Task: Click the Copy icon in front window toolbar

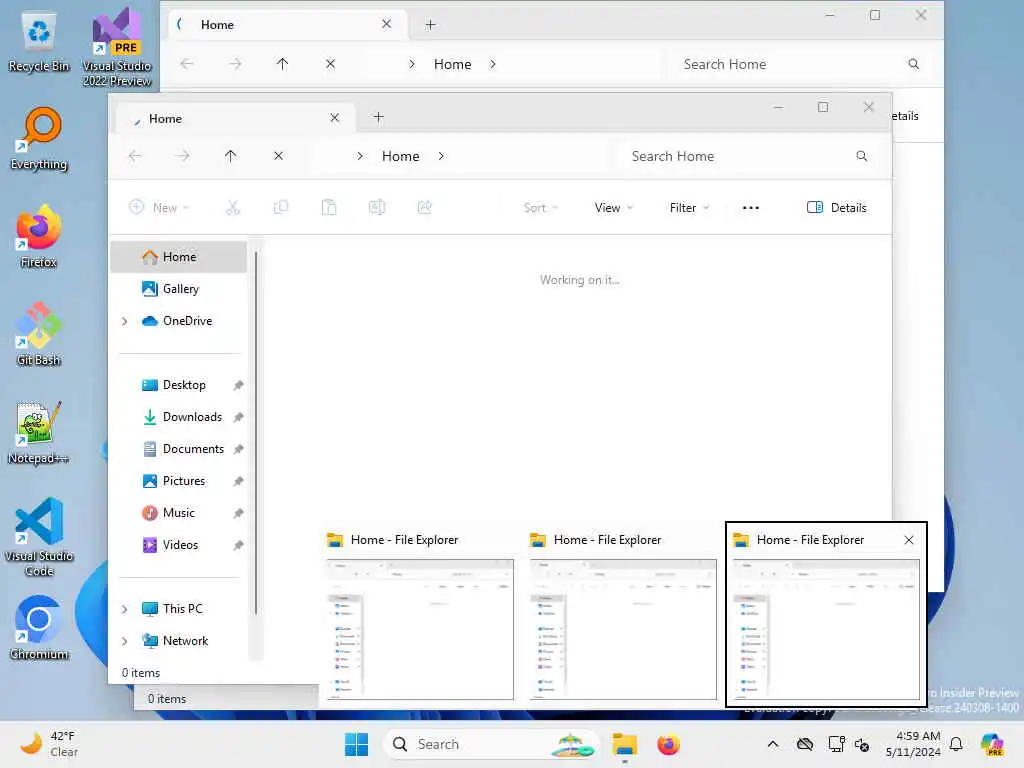Action: tap(281, 208)
